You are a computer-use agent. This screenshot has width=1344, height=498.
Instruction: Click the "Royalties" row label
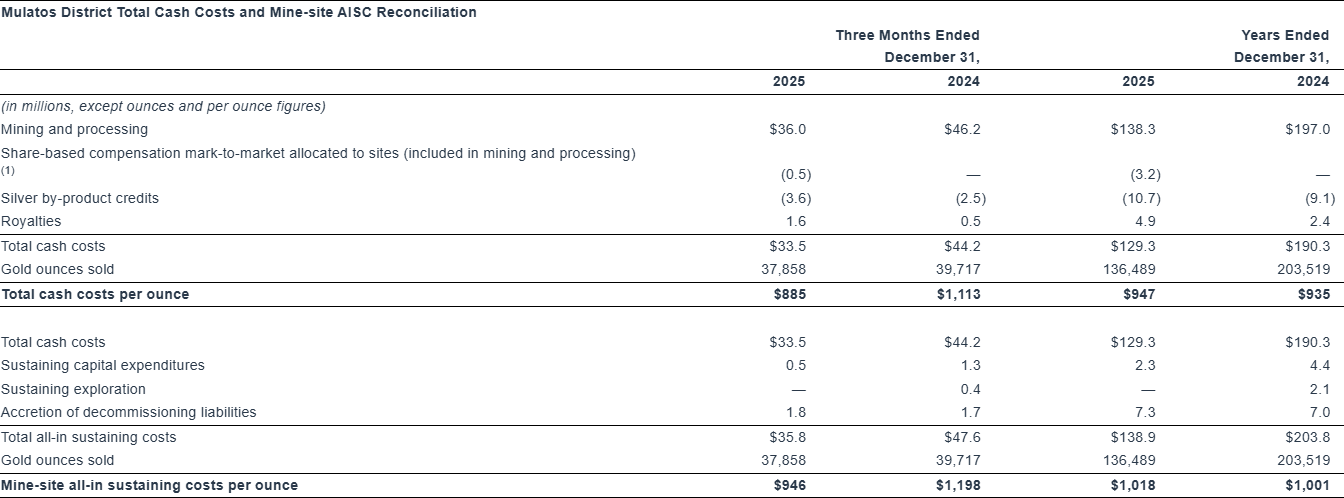pos(31,221)
